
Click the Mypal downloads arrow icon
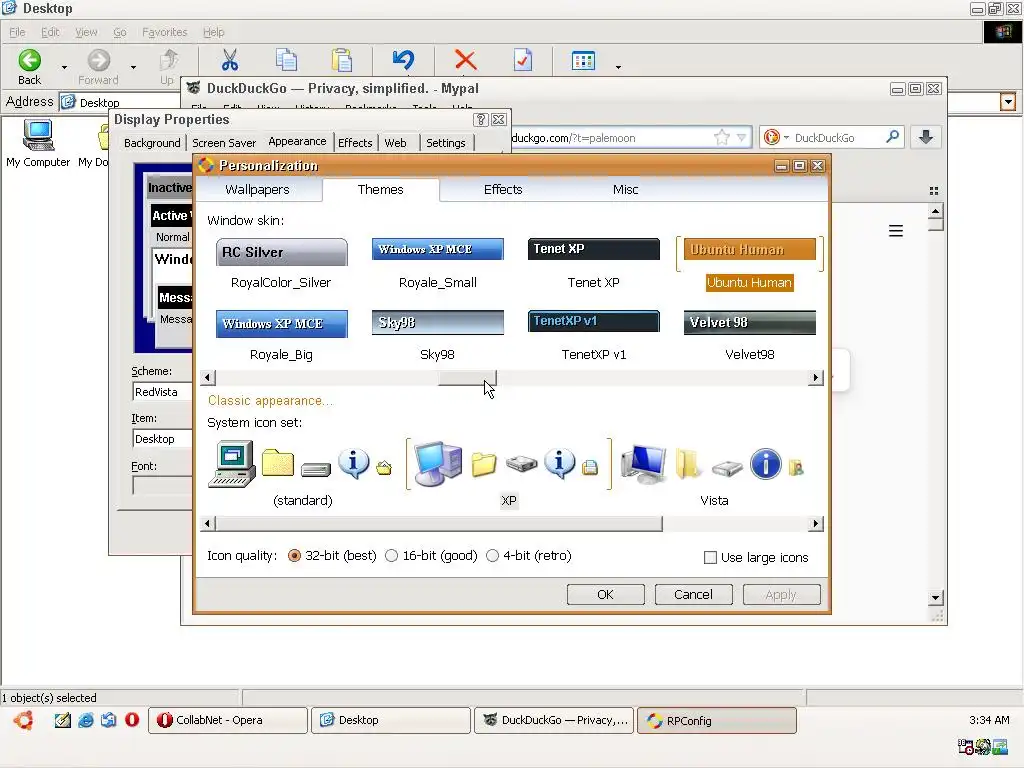pos(925,137)
